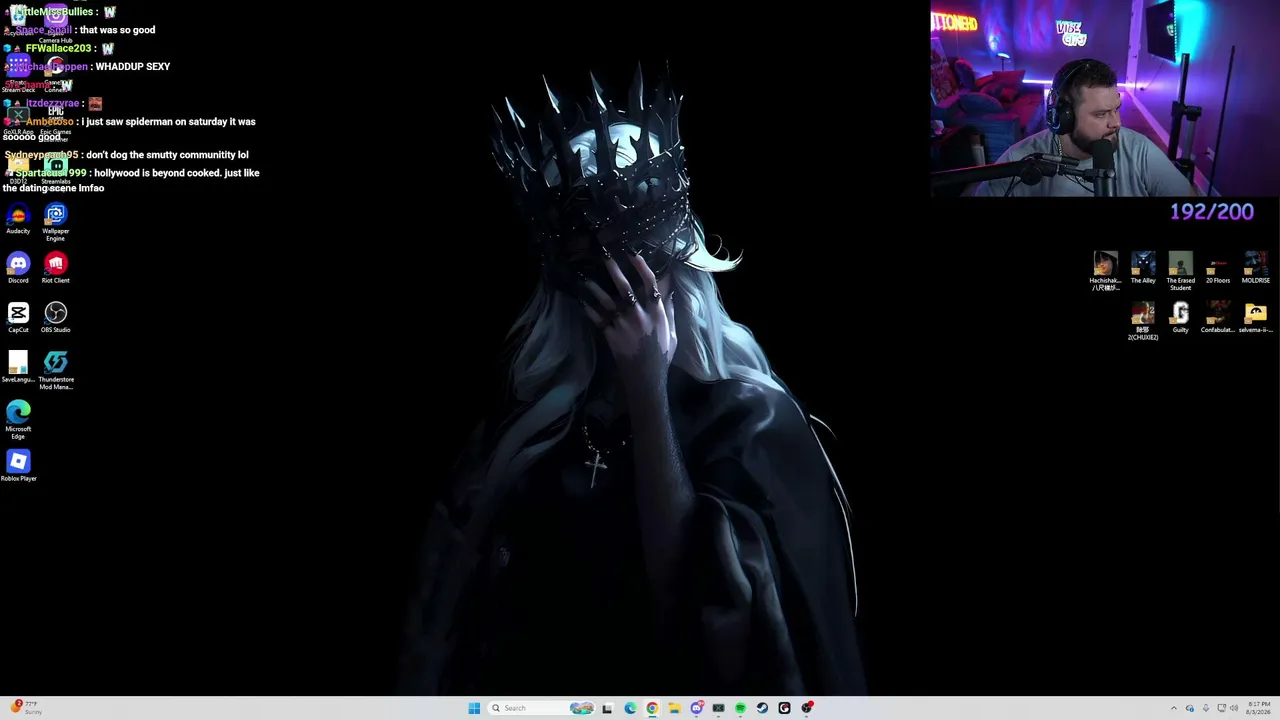
Task: Open File Explorer from the taskbar
Action: 674,708
